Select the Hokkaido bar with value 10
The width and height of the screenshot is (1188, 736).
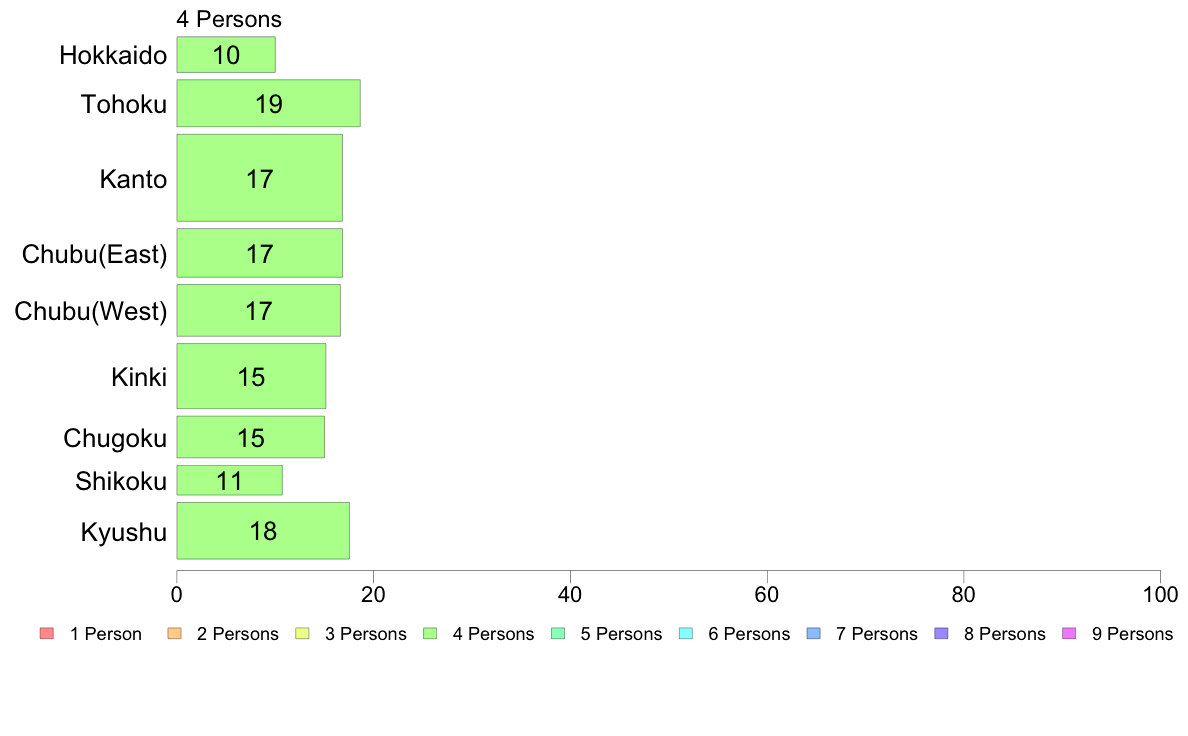[226, 55]
